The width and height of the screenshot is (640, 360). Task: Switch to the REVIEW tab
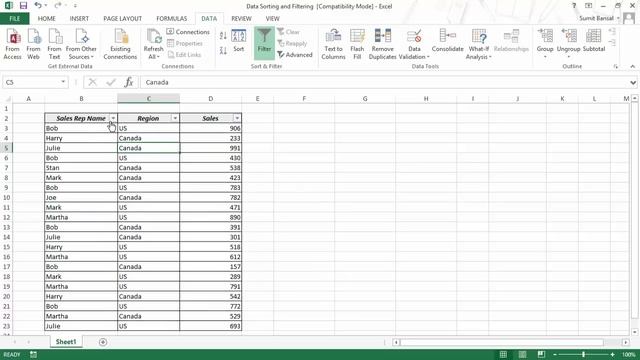pyautogui.click(x=241, y=18)
